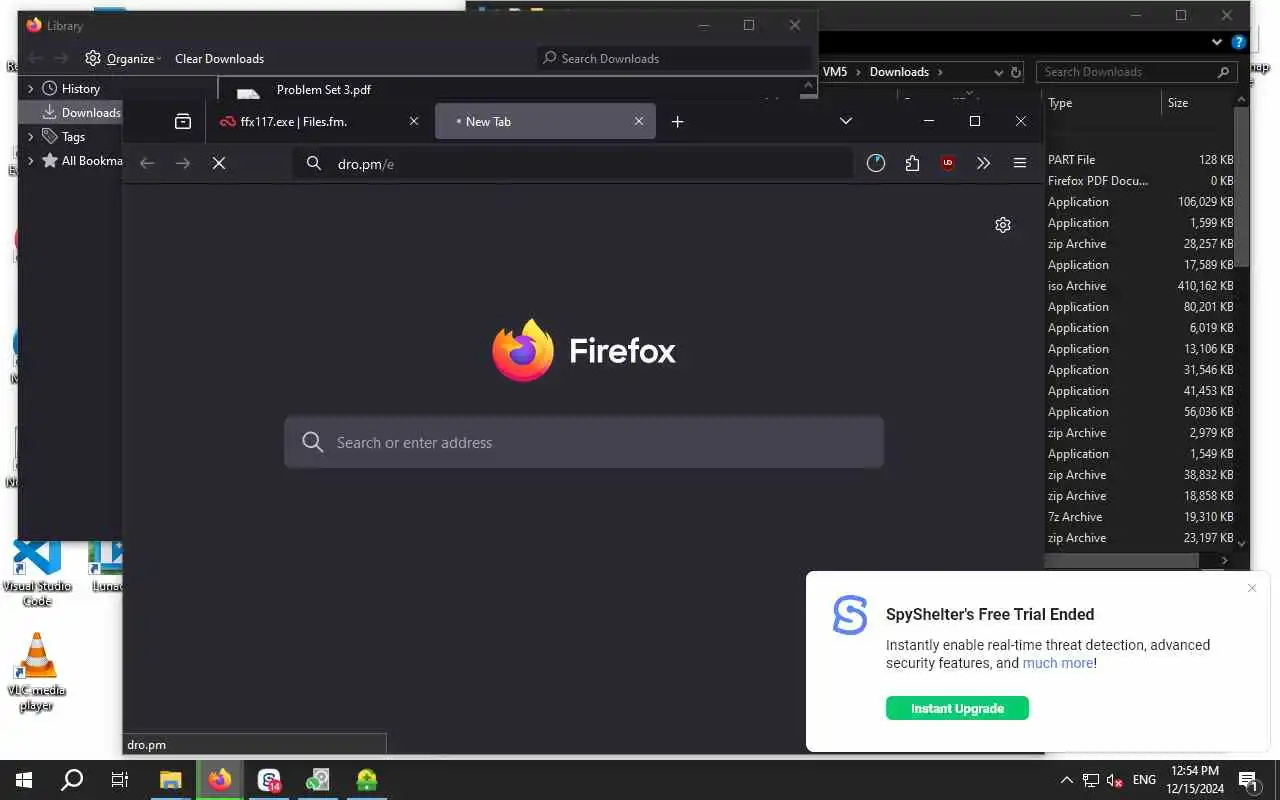Image resolution: width=1280 pixels, height=800 pixels.
Task: Close the ffx117.exe Files.fm tab
Action: coord(414,121)
